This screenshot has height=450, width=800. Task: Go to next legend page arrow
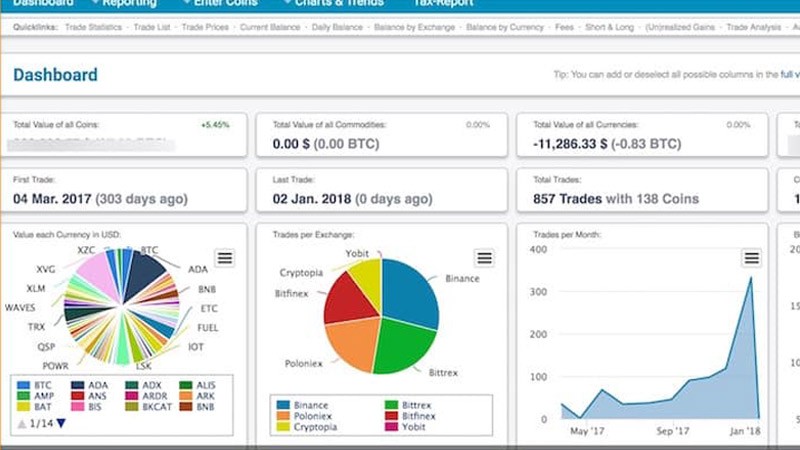point(61,424)
